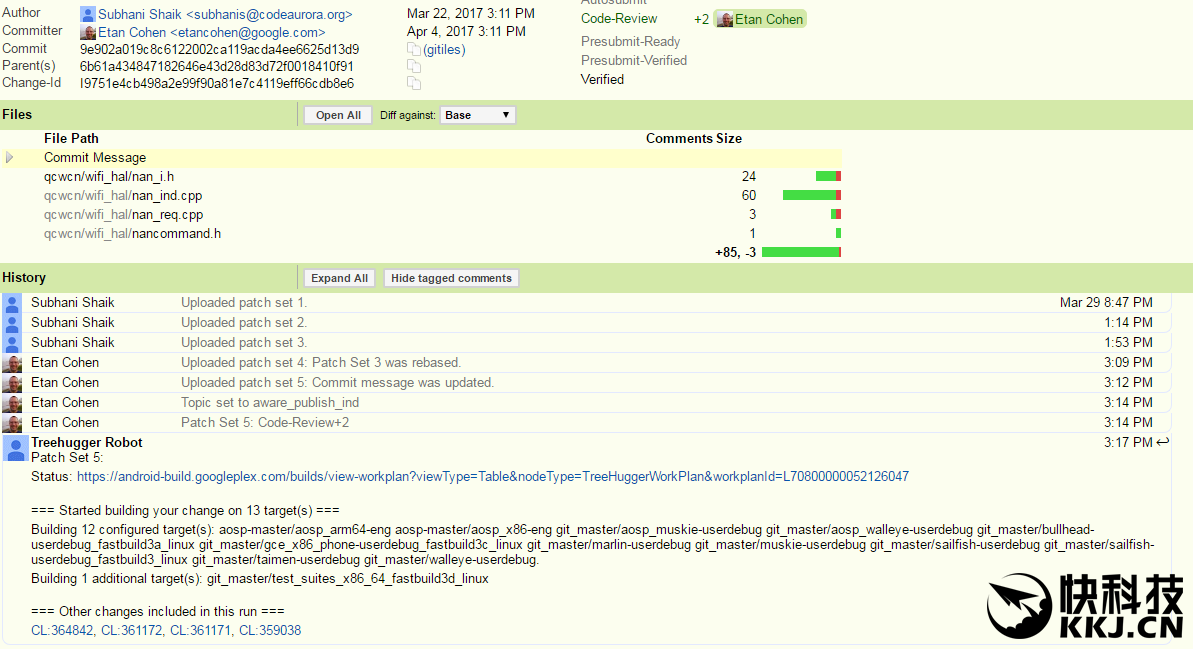Click the size bar for nan_ind.cpp
The height and width of the screenshot is (649, 1193).
point(811,196)
